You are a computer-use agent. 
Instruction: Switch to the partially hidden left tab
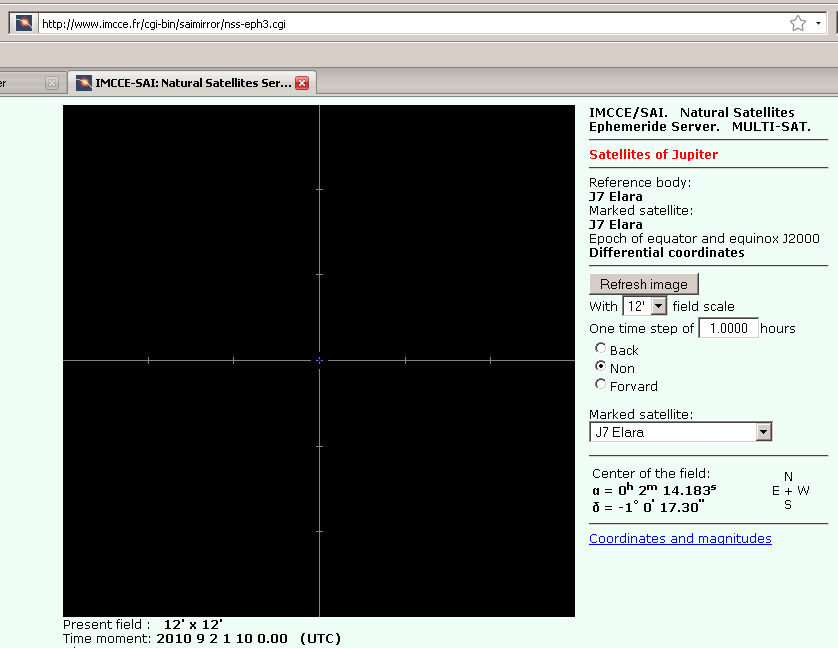pyautogui.click(x=22, y=83)
